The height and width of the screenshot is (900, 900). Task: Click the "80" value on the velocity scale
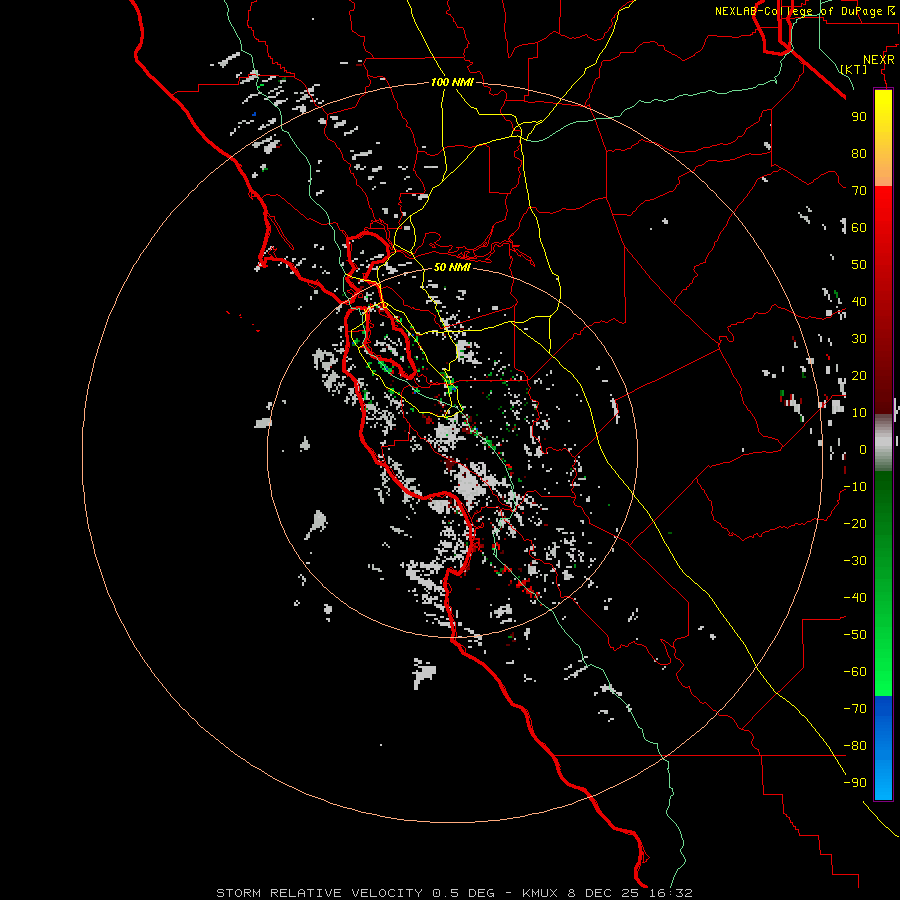(x=859, y=154)
